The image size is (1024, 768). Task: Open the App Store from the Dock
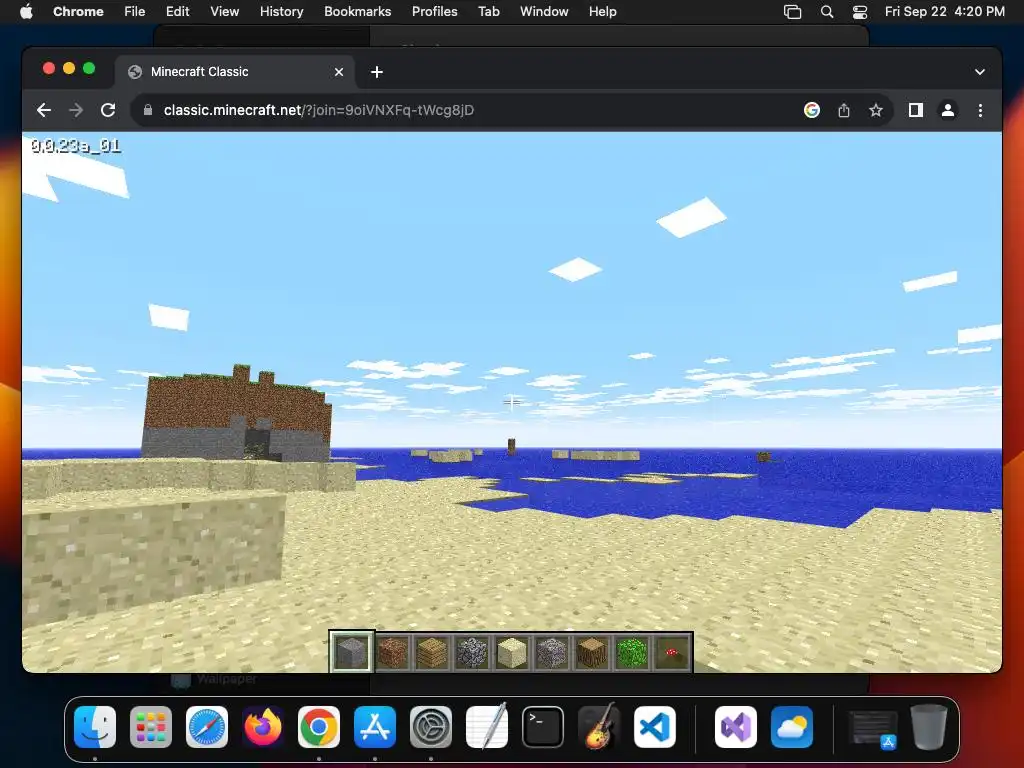point(375,727)
